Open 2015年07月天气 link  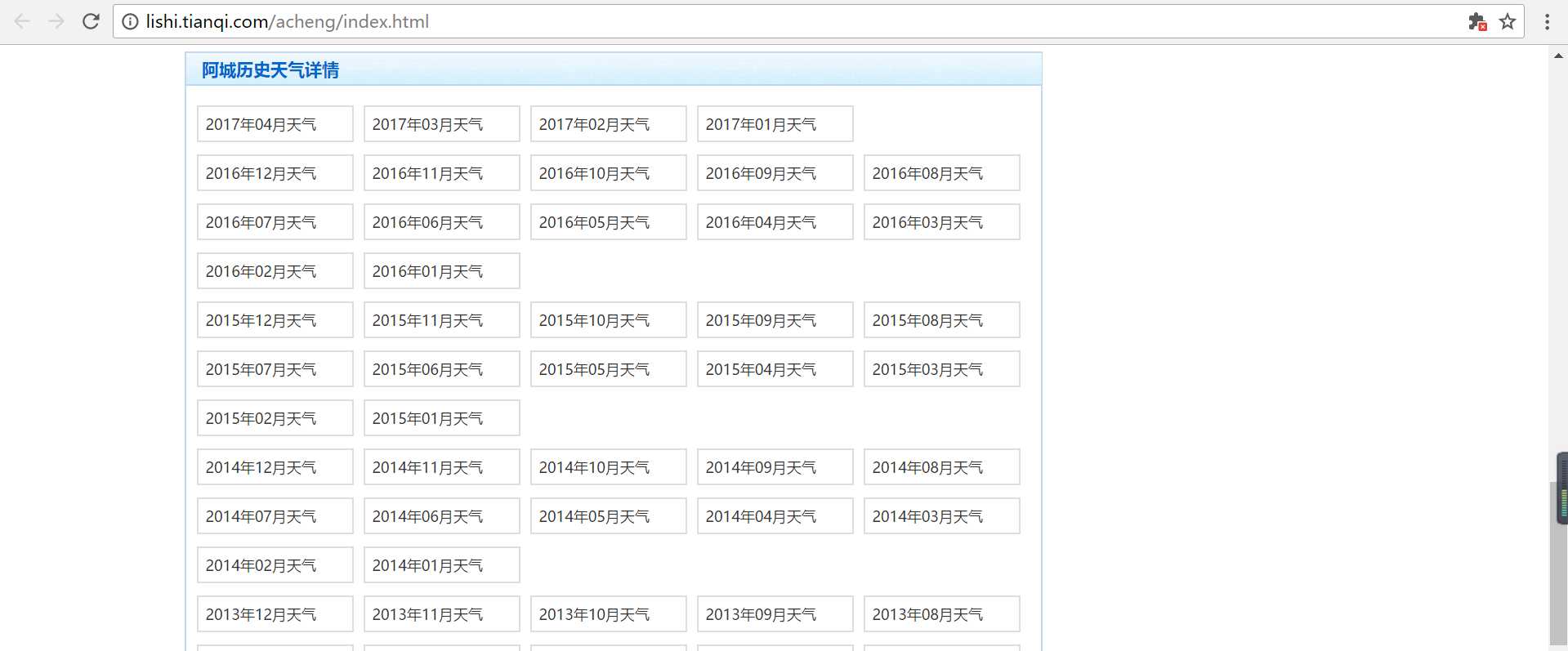[x=275, y=369]
